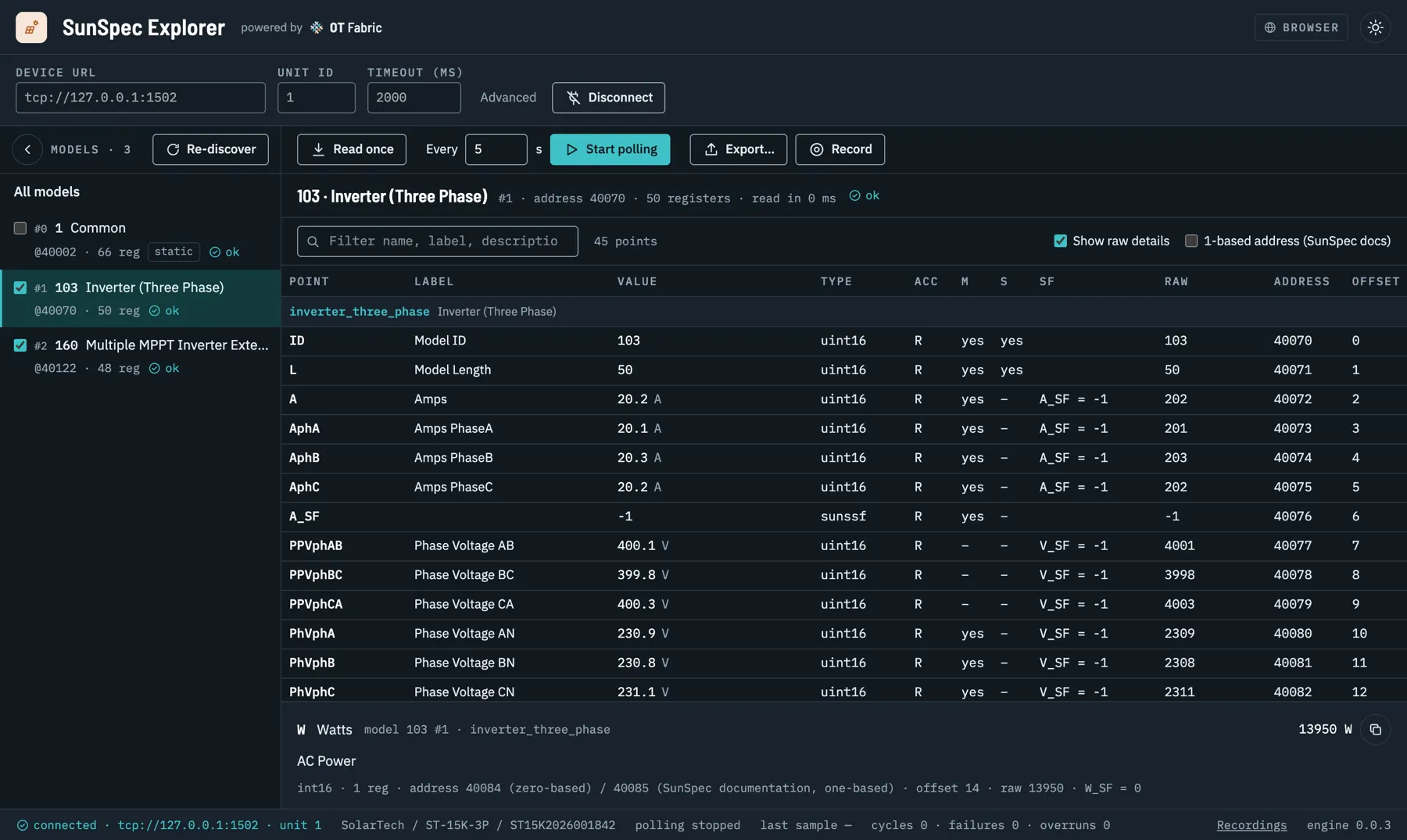Click the polling interval seconds field
Image resolution: width=1407 pixels, height=840 pixels.
(496, 149)
